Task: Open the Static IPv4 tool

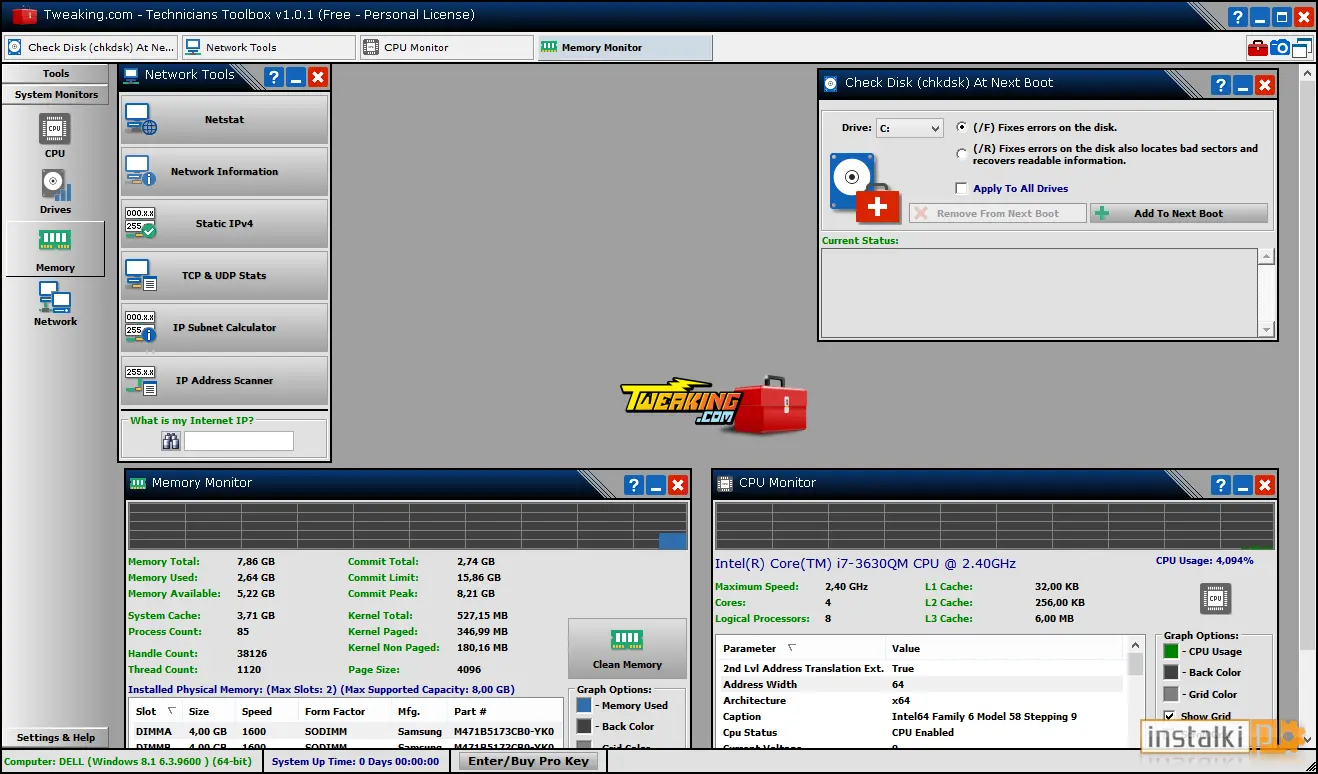Action: [225, 224]
